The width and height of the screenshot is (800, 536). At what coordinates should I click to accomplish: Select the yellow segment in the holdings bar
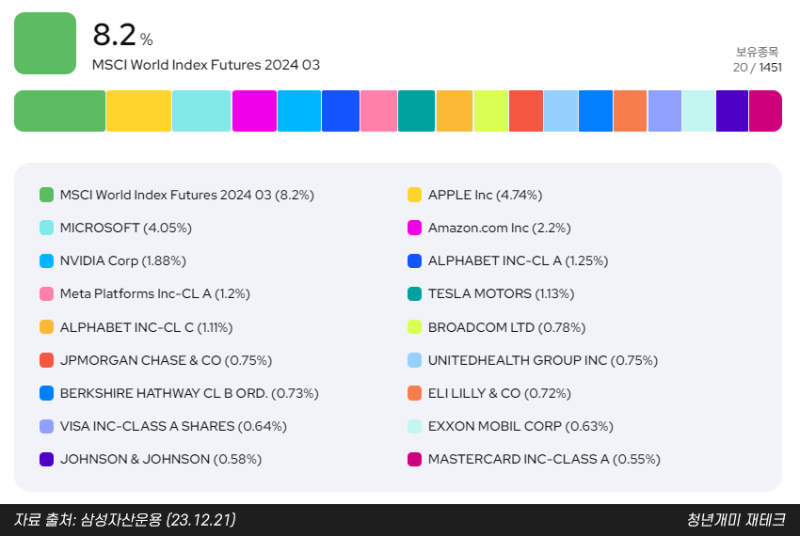coord(138,111)
